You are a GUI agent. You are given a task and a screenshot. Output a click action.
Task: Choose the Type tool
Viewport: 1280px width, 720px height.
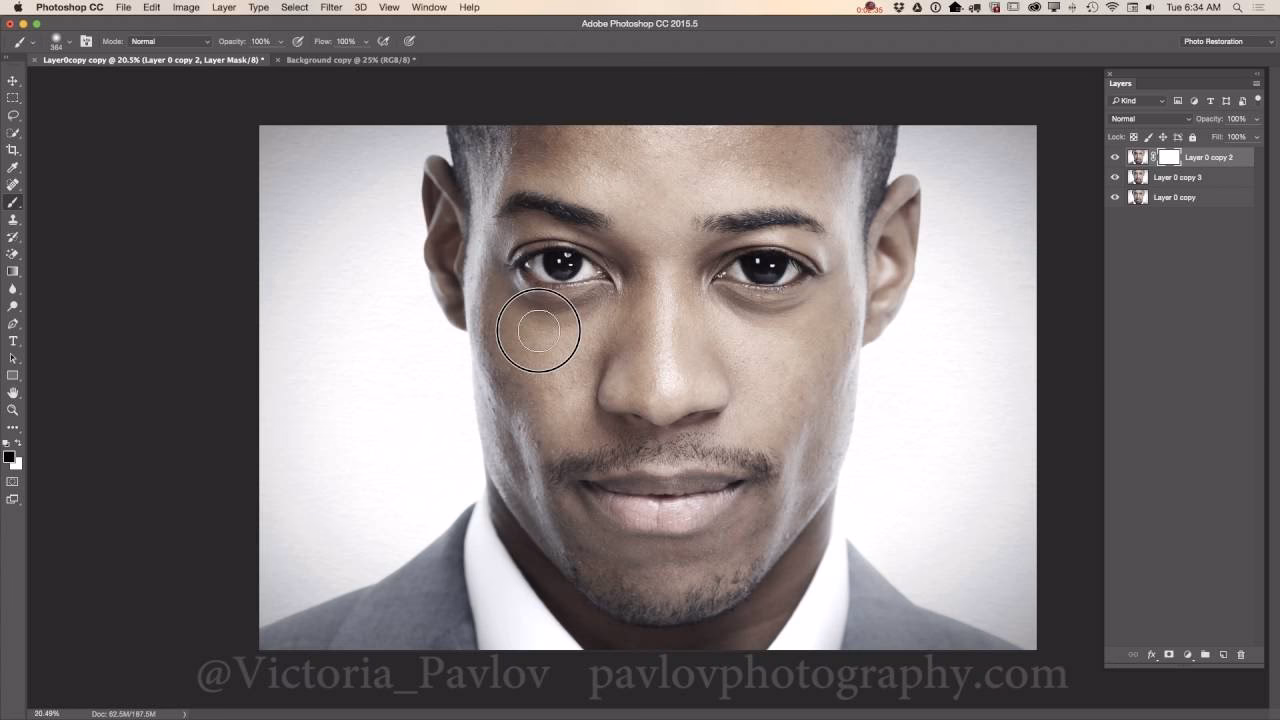(x=13, y=341)
